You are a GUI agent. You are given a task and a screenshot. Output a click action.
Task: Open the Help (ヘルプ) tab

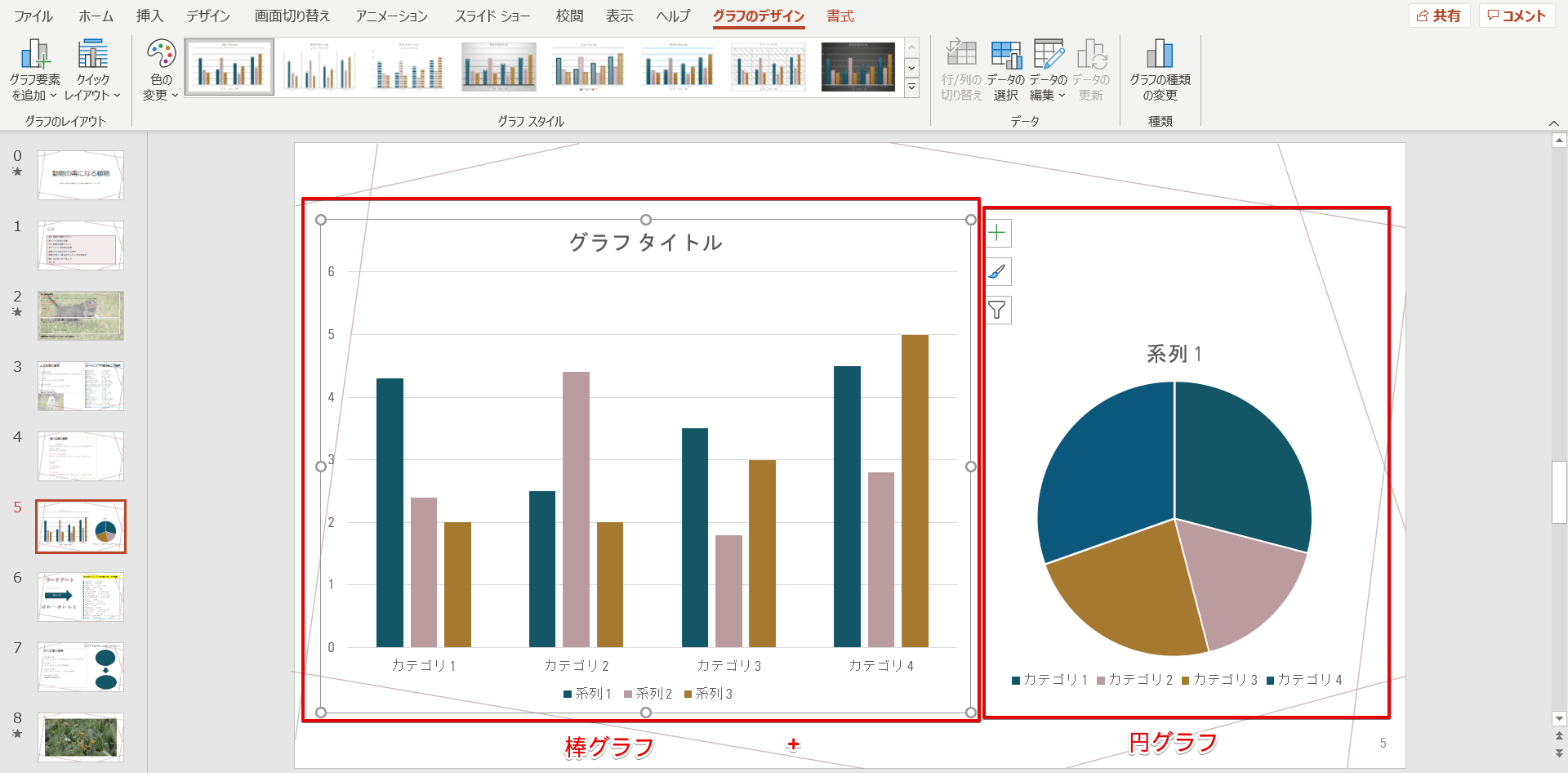[x=674, y=16]
